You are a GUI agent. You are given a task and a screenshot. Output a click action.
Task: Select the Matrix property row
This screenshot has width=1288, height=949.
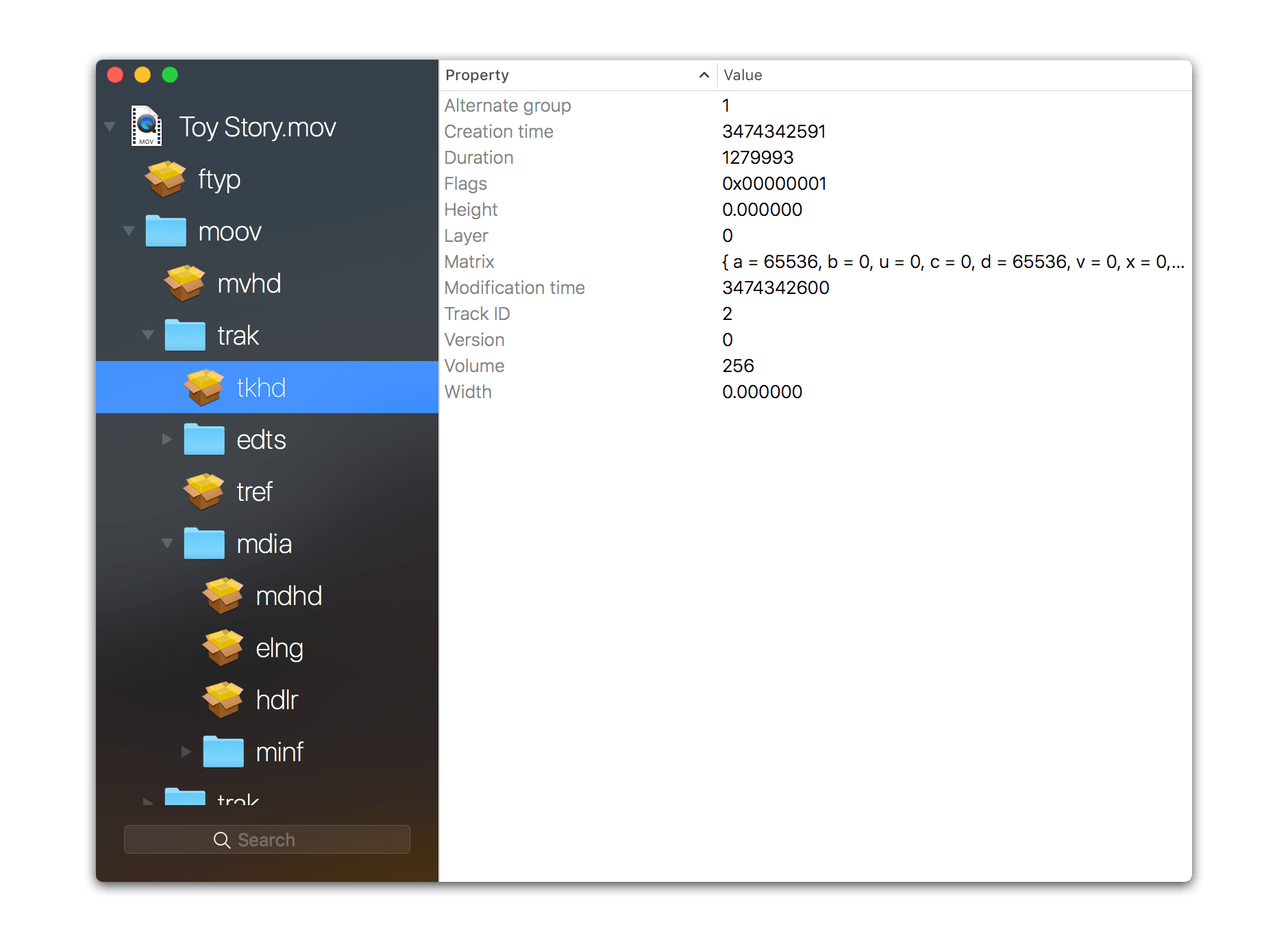coord(815,262)
